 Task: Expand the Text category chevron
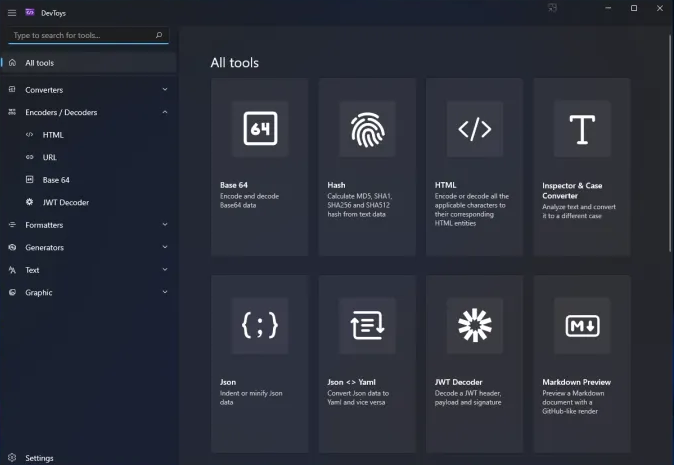click(x=165, y=270)
